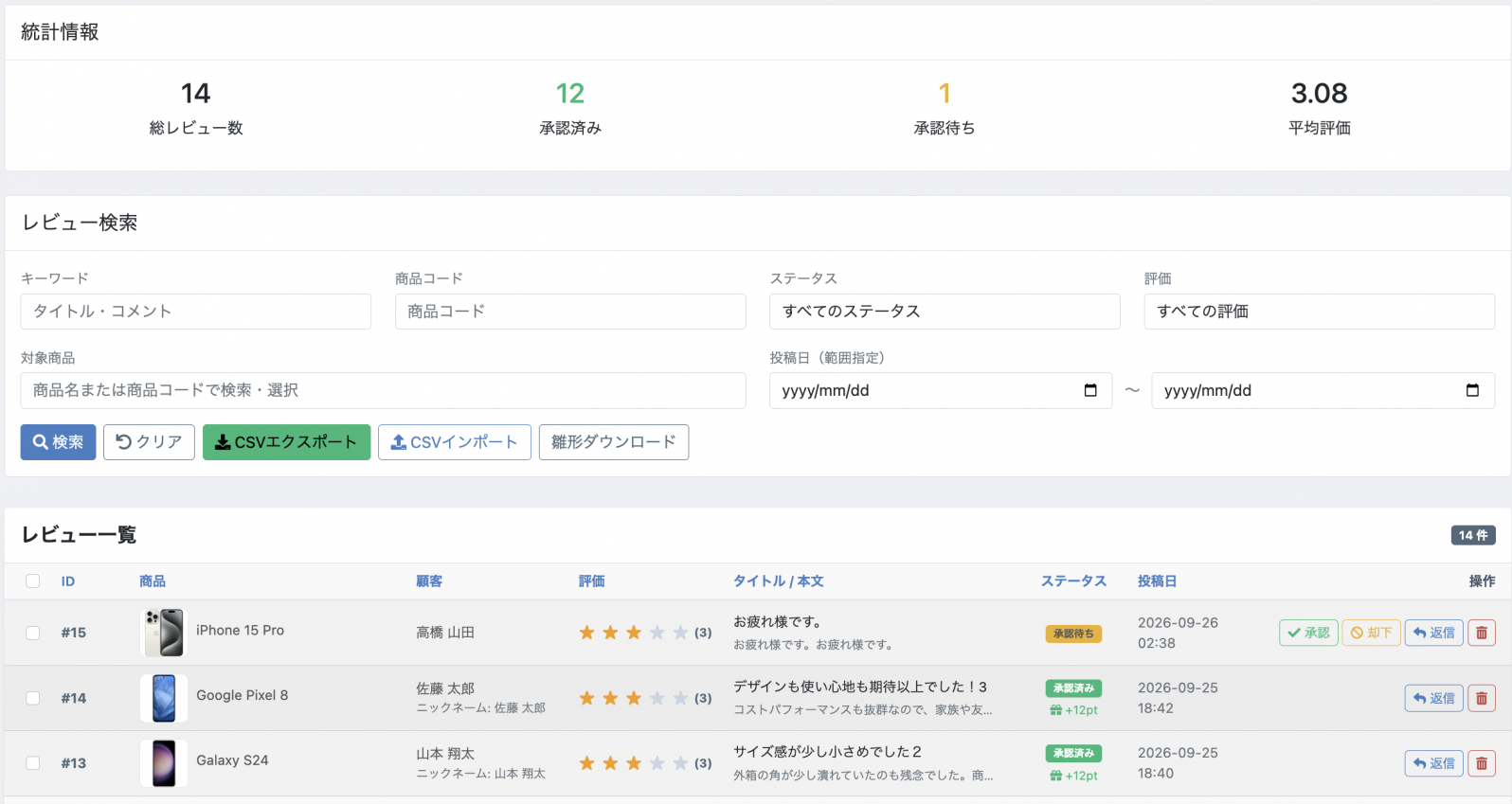Open the 評価 rating dropdown filter

[x=1319, y=312]
